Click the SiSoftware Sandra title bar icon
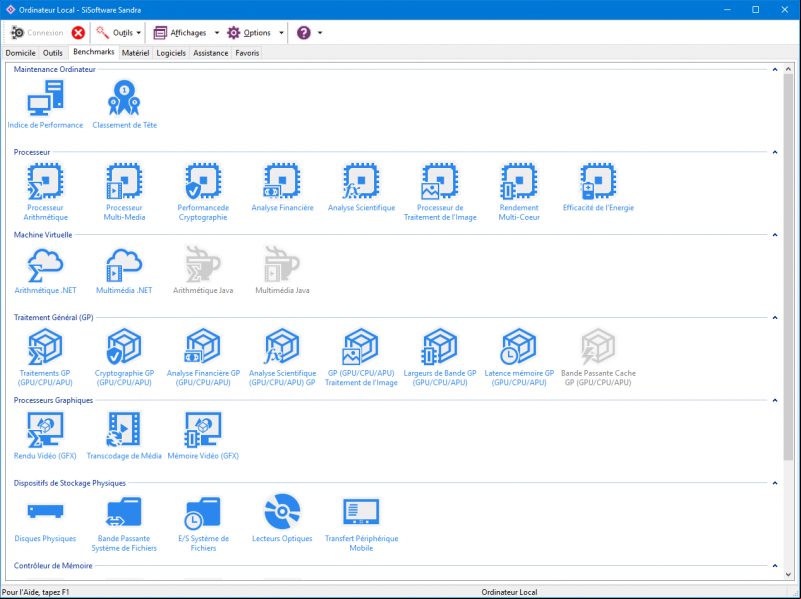The height and width of the screenshot is (599, 801). pos(10,10)
